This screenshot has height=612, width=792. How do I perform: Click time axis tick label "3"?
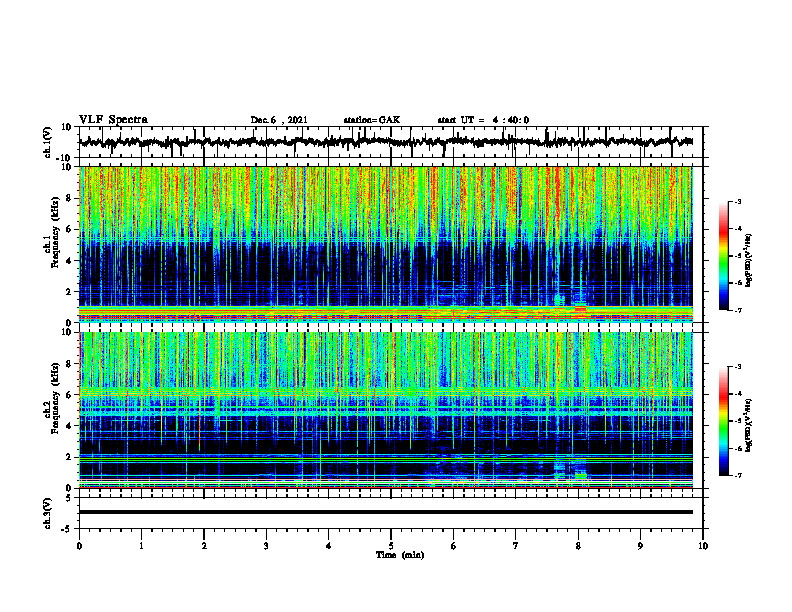pyautogui.click(x=266, y=546)
